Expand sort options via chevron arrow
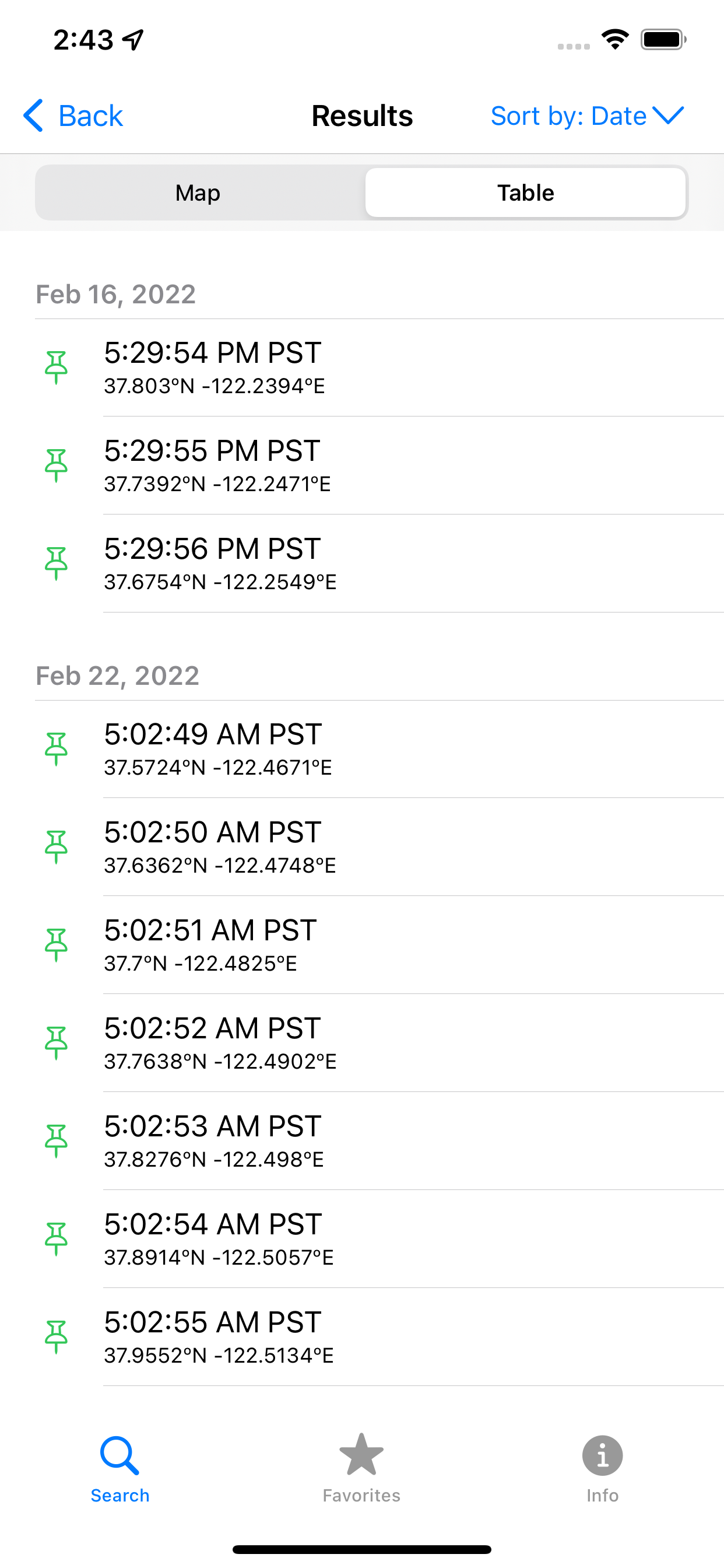 668,115
